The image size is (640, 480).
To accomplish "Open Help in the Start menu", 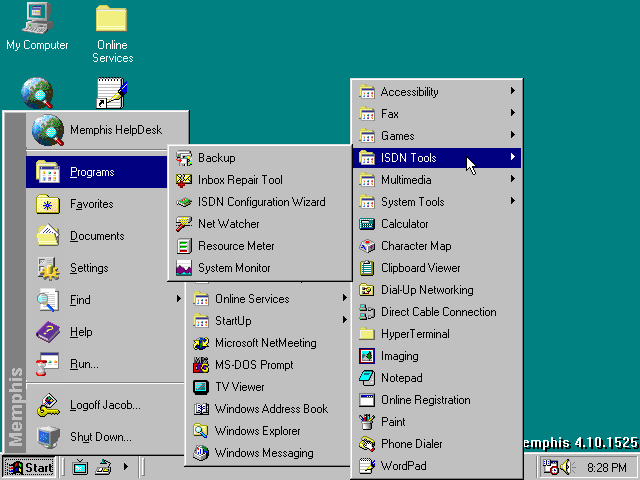I will click(105, 332).
